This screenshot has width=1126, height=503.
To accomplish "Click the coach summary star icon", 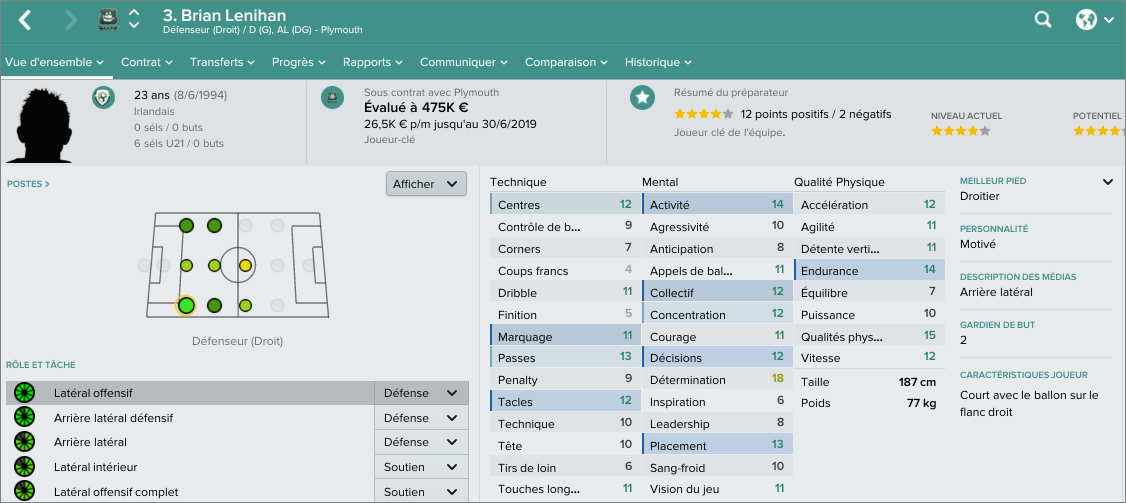I will click(x=642, y=97).
